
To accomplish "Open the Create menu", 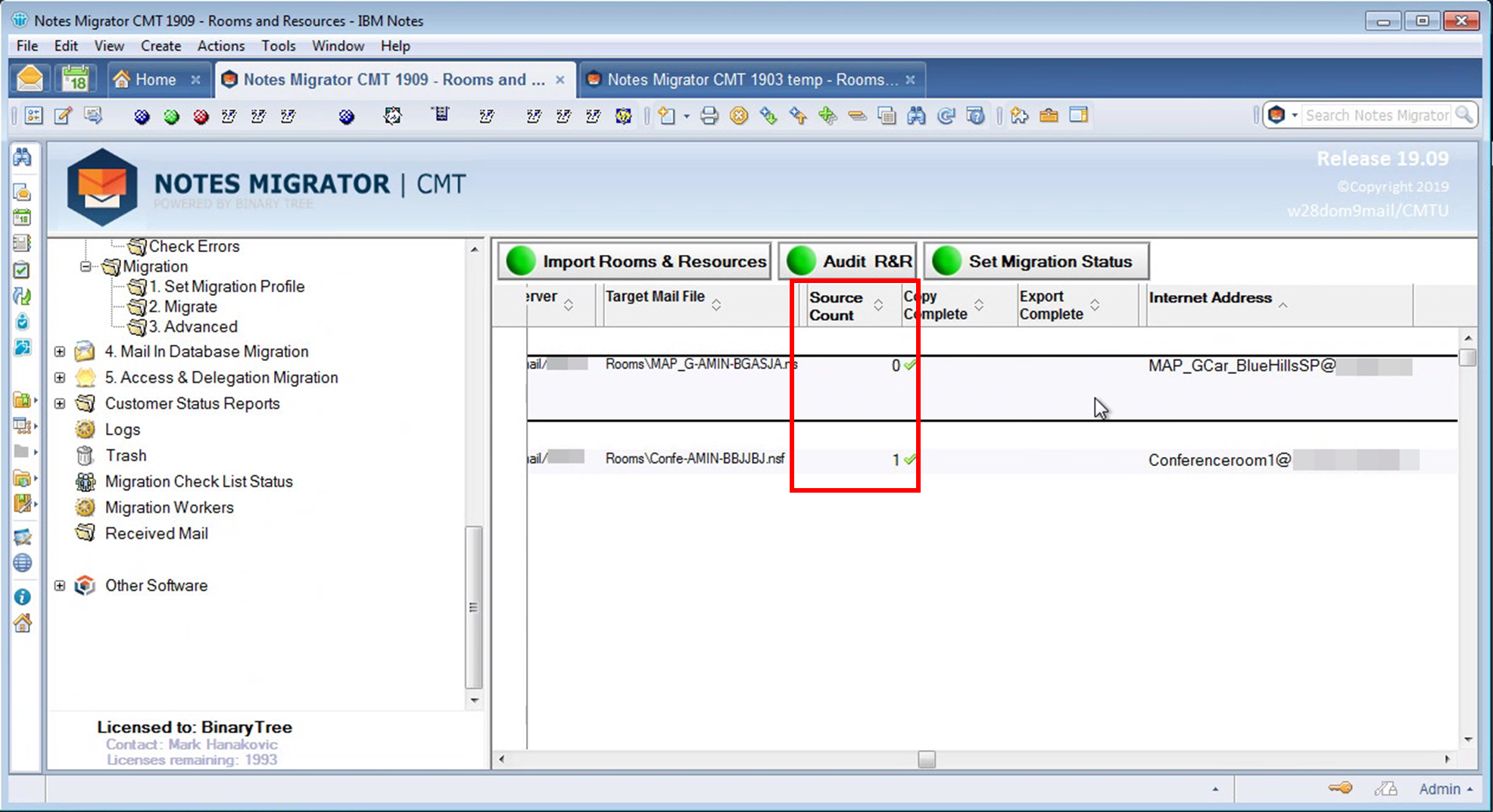I will 161,45.
